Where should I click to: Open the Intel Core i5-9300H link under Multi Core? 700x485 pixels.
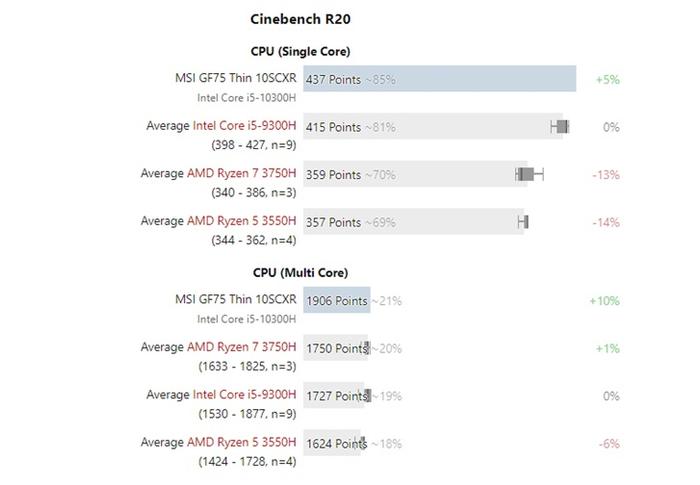[x=244, y=395]
